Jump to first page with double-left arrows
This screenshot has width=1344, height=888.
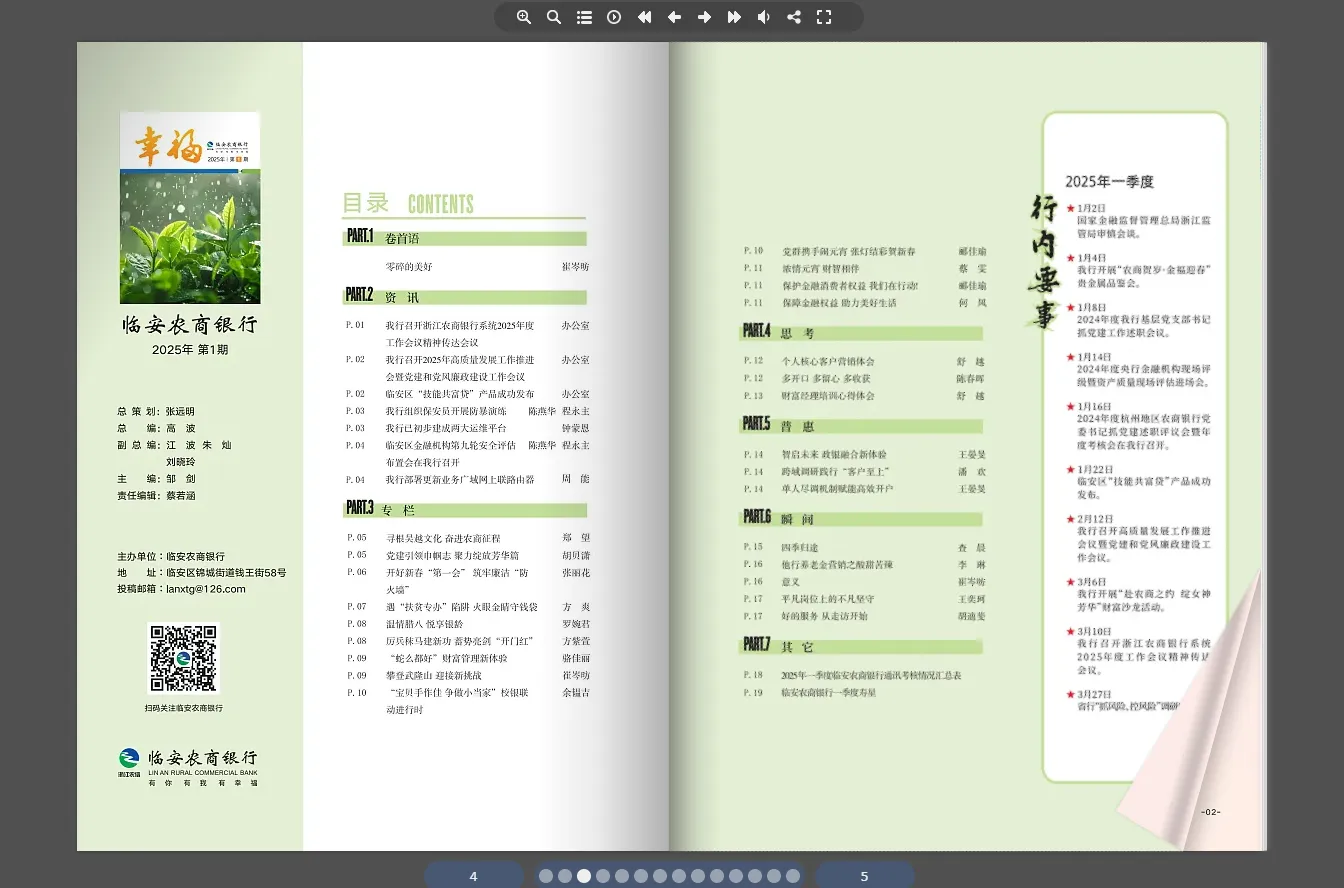click(x=644, y=17)
